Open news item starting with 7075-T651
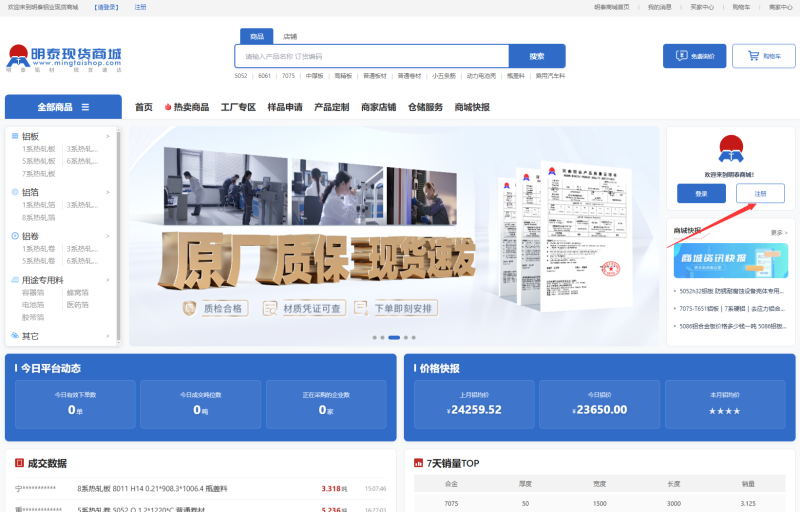Image resolution: width=800 pixels, height=512 pixels. pyautogui.click(x=730, y=309)
